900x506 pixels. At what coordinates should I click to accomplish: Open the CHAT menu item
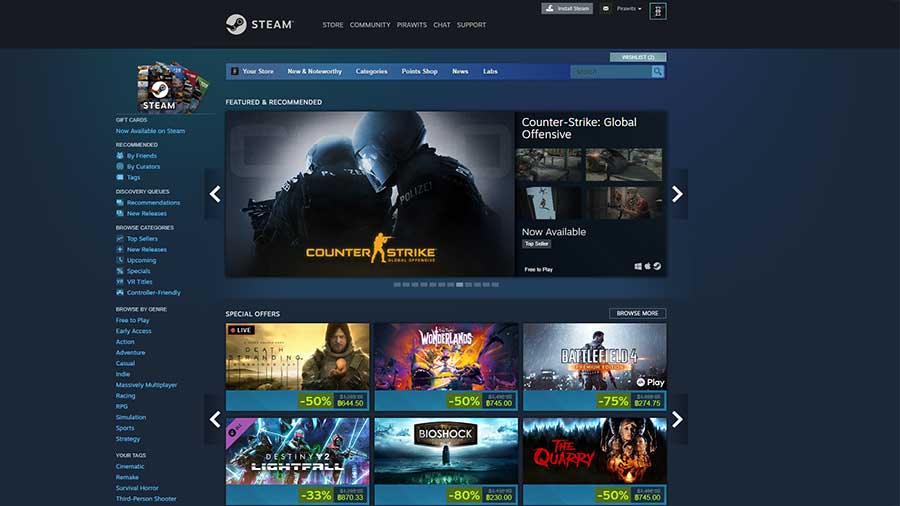click(x=441, y=25)
